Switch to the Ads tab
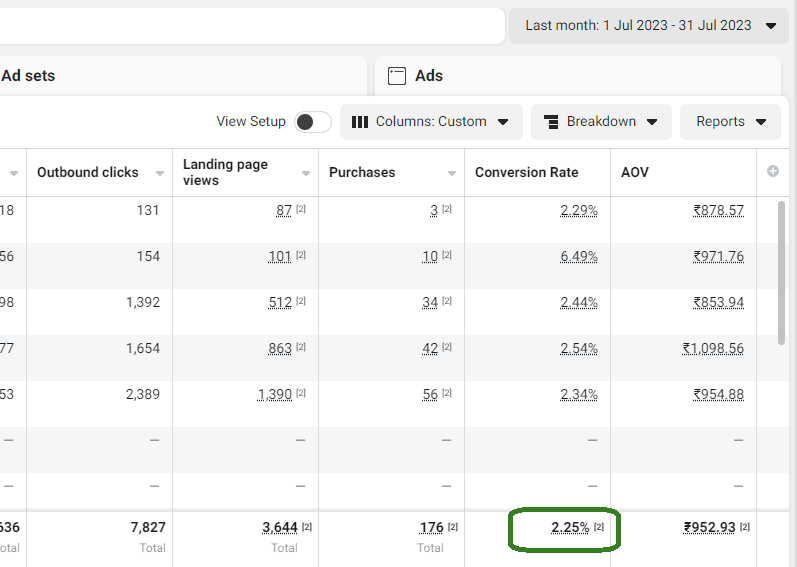The width and height of the screenshot is (797, 567). [x=429, y=76]
